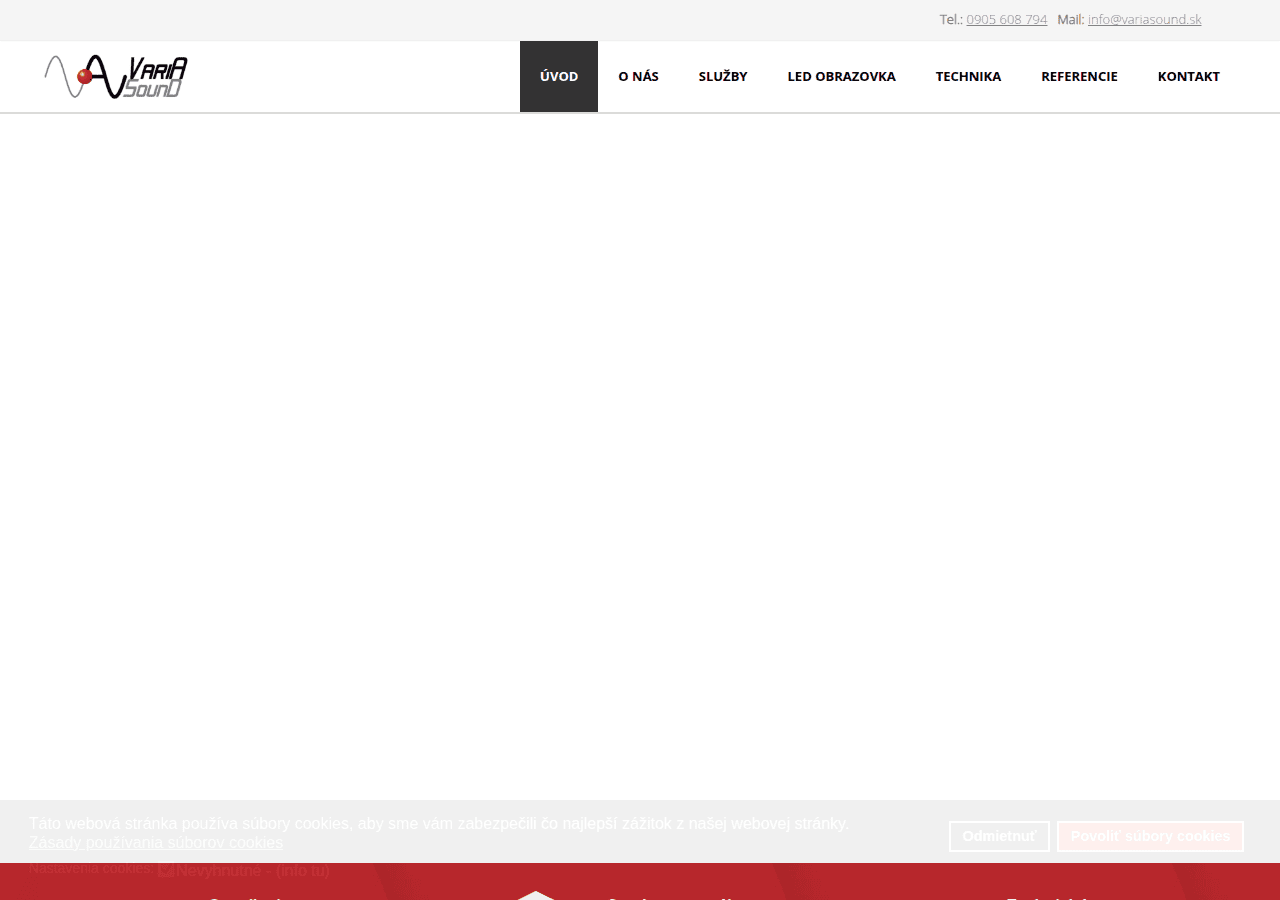The height and width of the screenshot is (900, 1280).
Task: Click the Varia Sound logo
Action: 116,77
